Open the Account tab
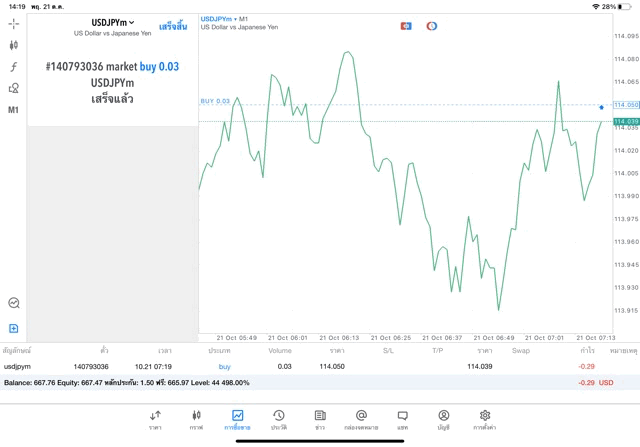Image resolution: width=640 pixels, height=447 pixels. 443,419
